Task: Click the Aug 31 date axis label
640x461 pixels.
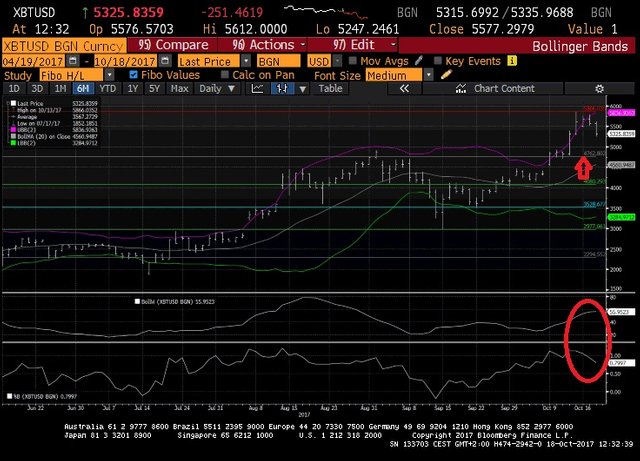Action: click(369, 408)
